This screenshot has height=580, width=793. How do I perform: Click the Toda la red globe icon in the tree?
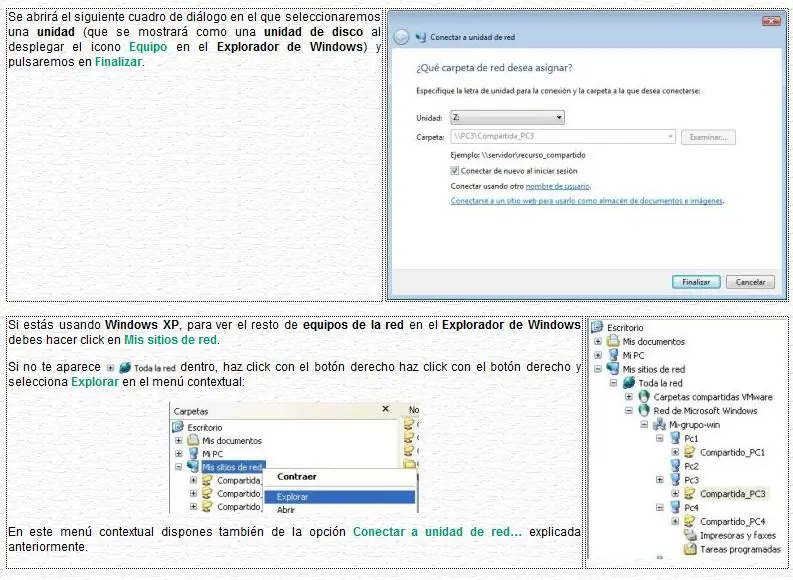(629, 383)
